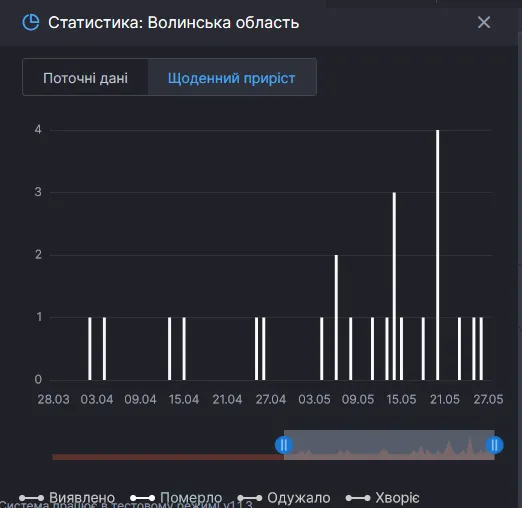This screenshot has width=522, height=508.
Task: Click the 09.04 date axis label
Action: [140, 399]
